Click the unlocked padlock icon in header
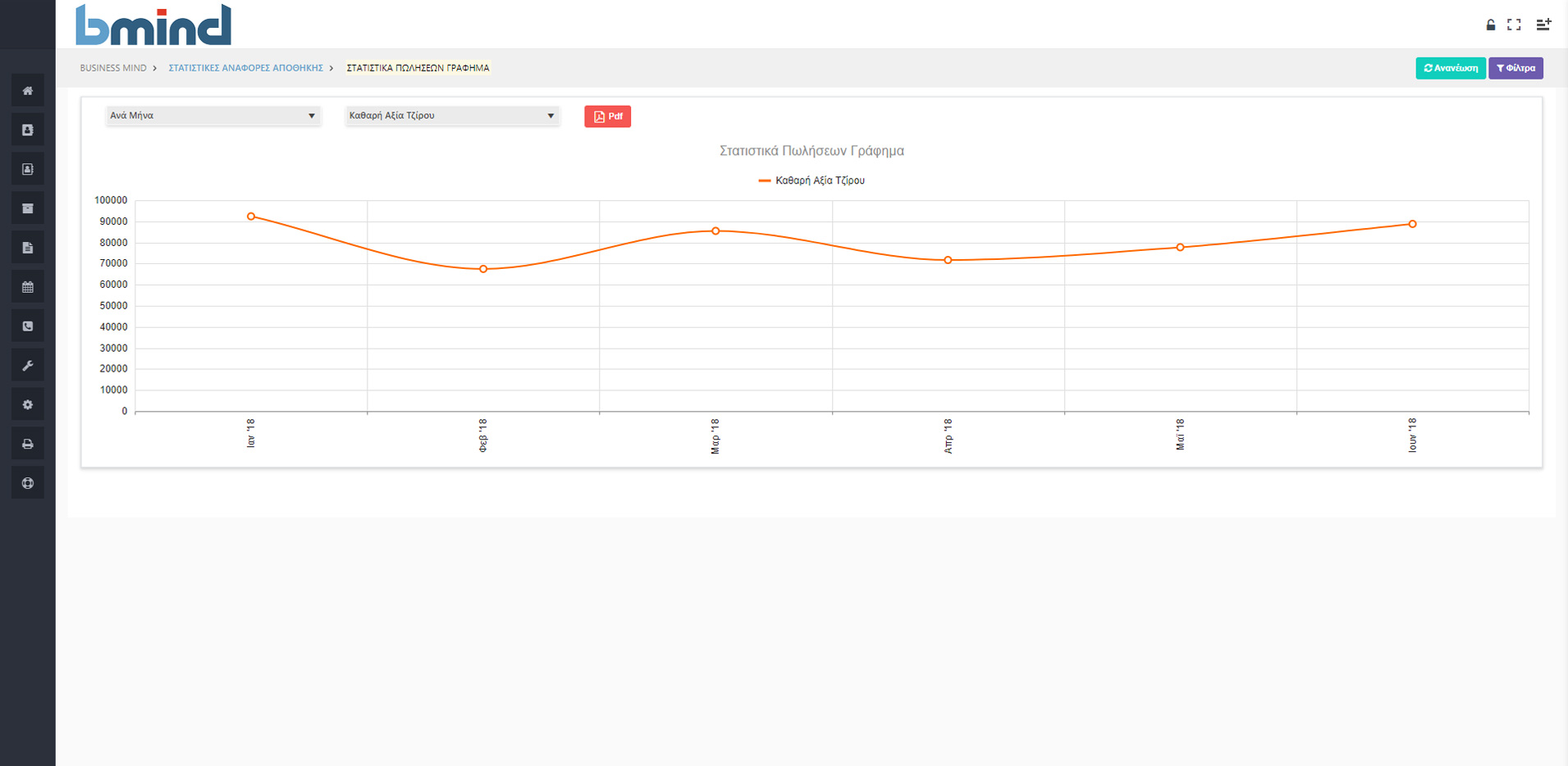Image resolution: width=1568 pixels, height=766 pixels. point(1491,25)
